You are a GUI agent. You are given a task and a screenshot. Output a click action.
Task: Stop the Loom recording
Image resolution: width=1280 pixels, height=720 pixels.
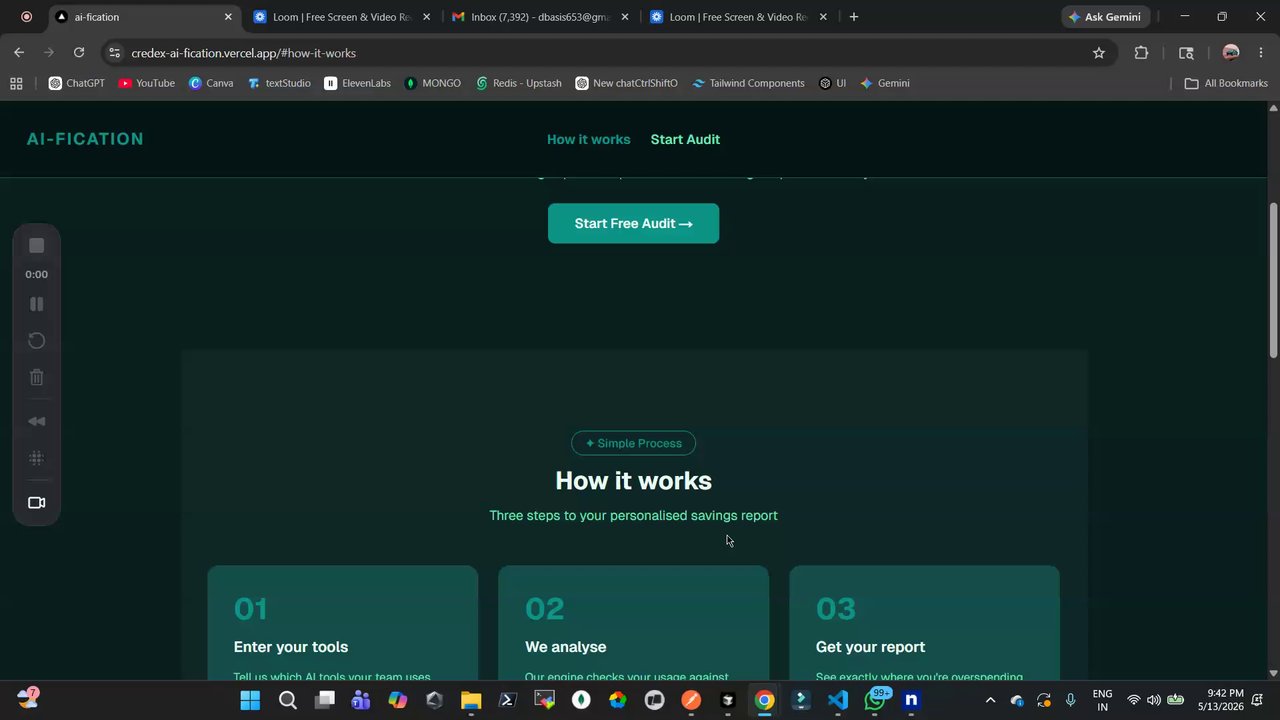(x=36, y=246)
